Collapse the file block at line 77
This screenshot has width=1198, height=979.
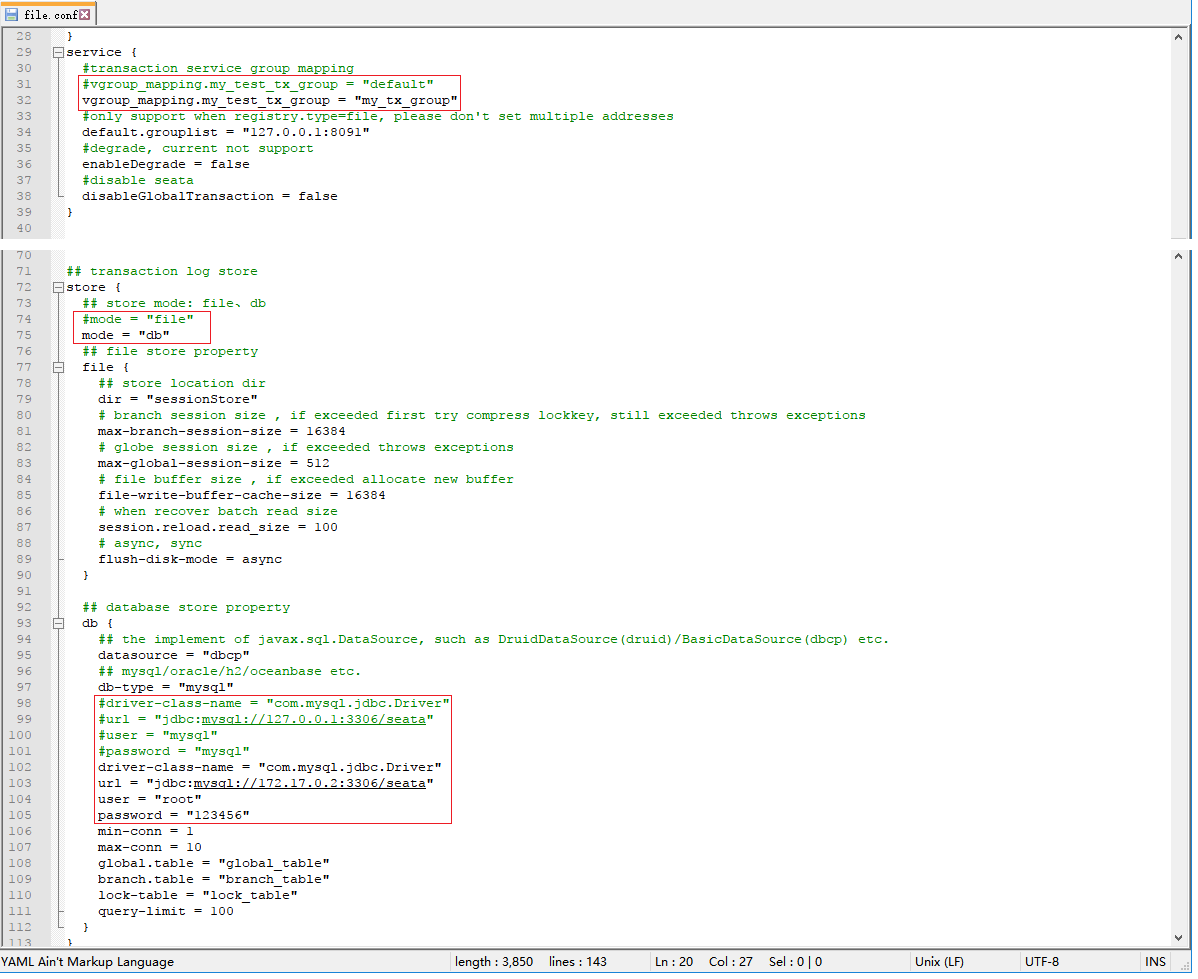[x=58, y=368]
